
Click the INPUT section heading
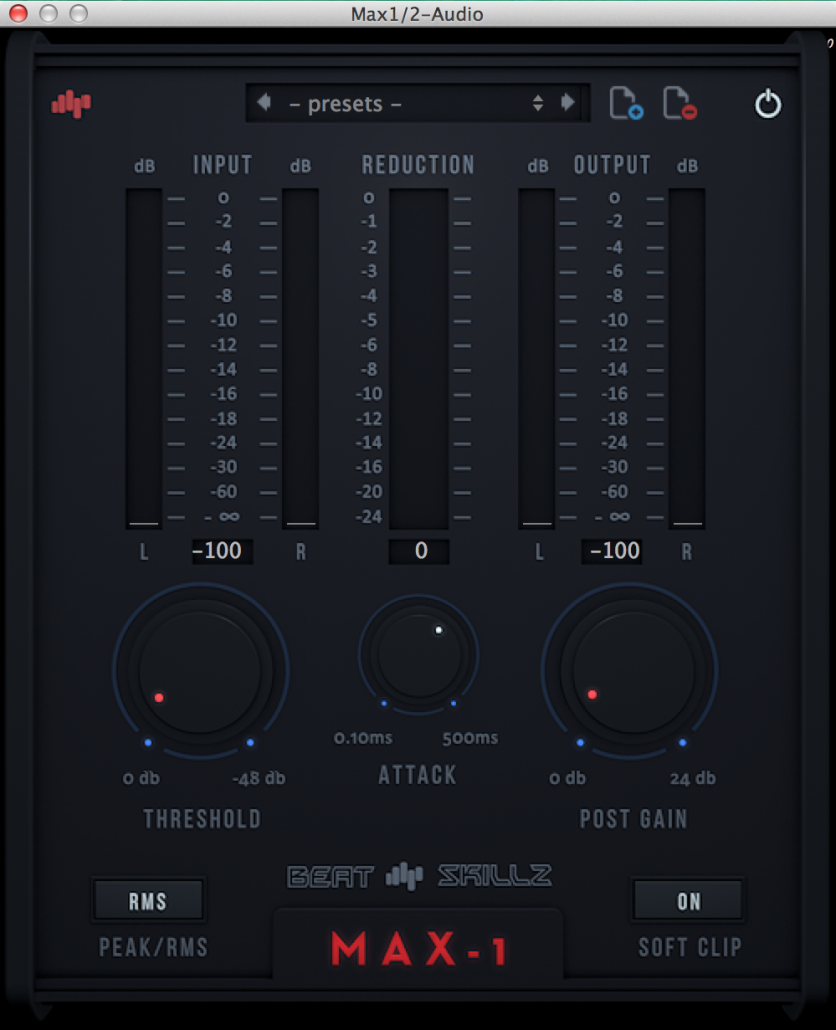tap(223, 164)
